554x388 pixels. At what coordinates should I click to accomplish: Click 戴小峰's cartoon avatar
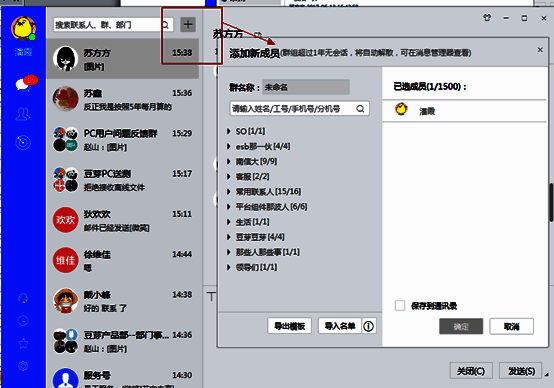[x=65, y=300]
